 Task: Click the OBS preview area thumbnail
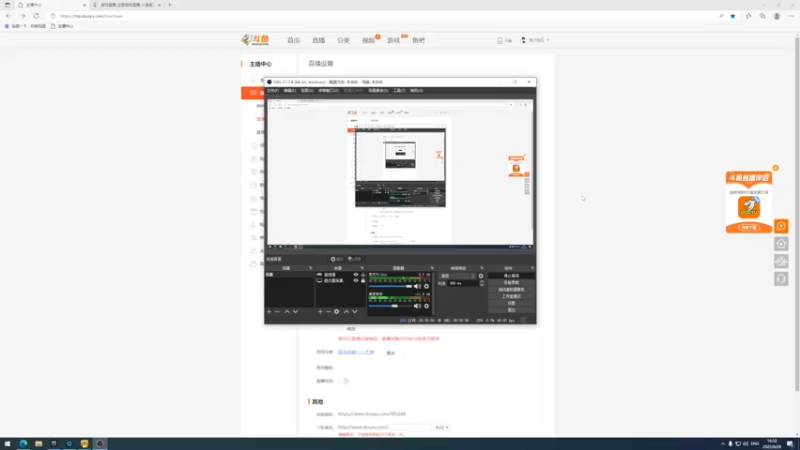400,172
